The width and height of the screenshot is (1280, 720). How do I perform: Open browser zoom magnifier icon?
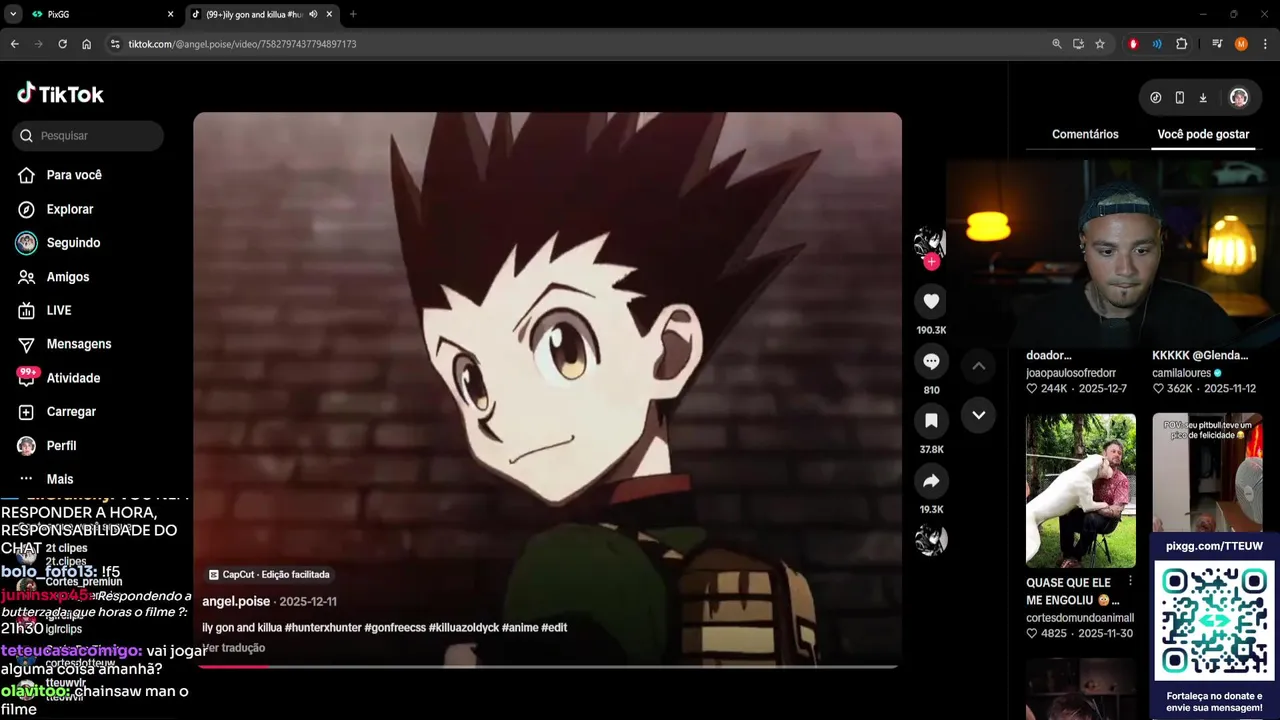pos(1057,44)
